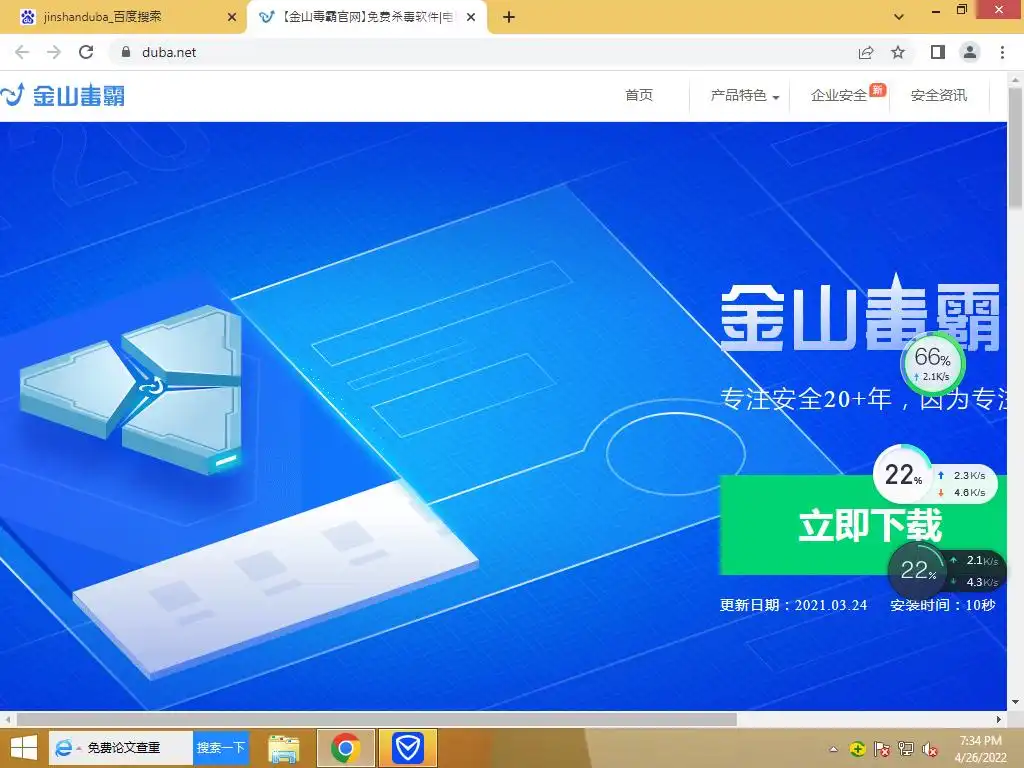Open File Explorer from taskbar
Image resolution: width=1024 pixels, height=768 pixels.
[x=283, y=748]
